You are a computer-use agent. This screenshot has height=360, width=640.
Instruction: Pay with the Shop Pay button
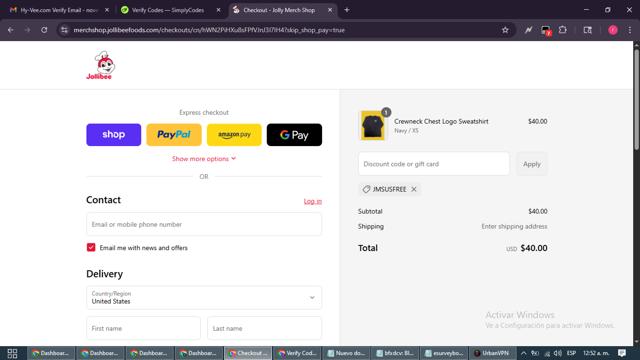pyautogui.click(x=113, y=135)
